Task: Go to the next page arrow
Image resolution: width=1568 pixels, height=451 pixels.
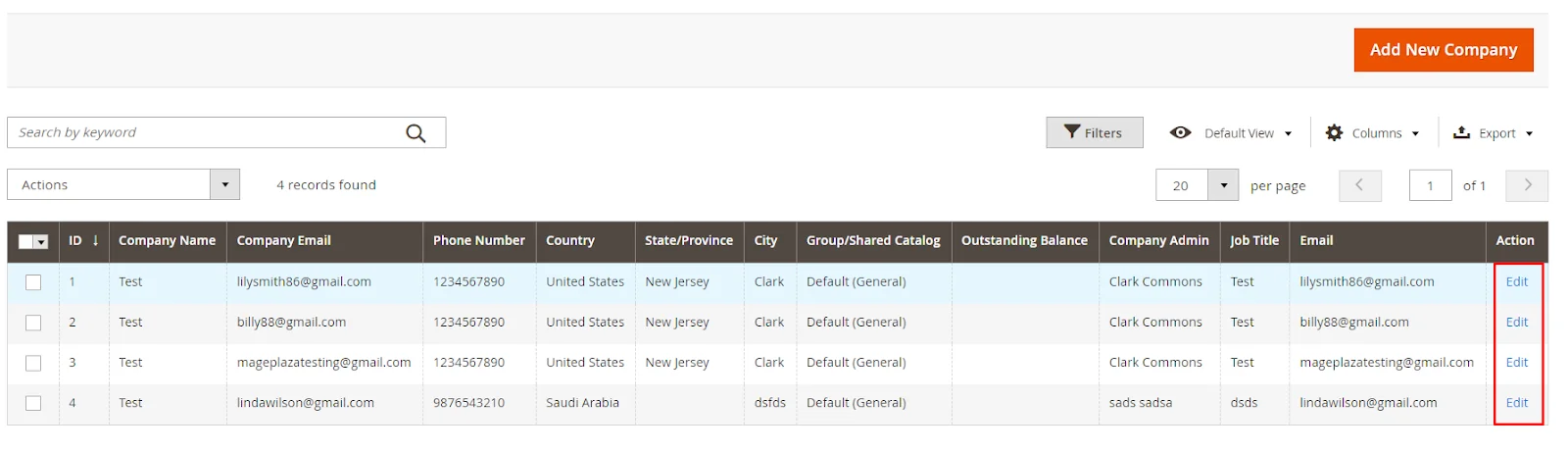Action: 1527,185
